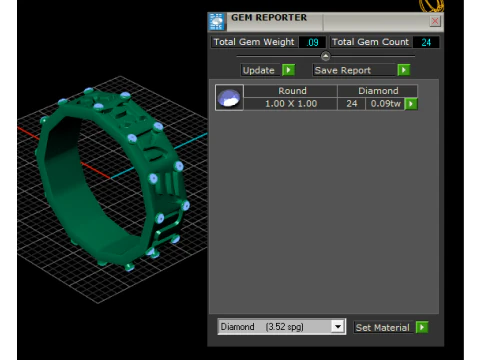
Task: Select the 1.00 X 1.00 size cell
Action: click(291, 104)
